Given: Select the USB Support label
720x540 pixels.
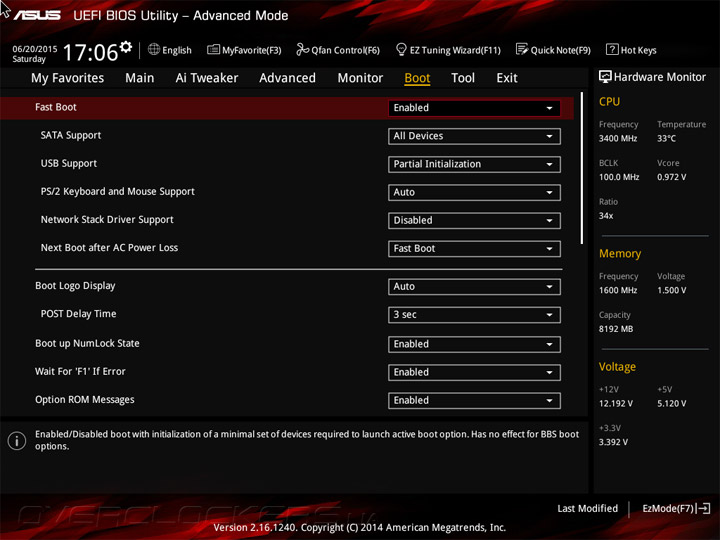Looking at the screenshot, I should coord(68,163).
